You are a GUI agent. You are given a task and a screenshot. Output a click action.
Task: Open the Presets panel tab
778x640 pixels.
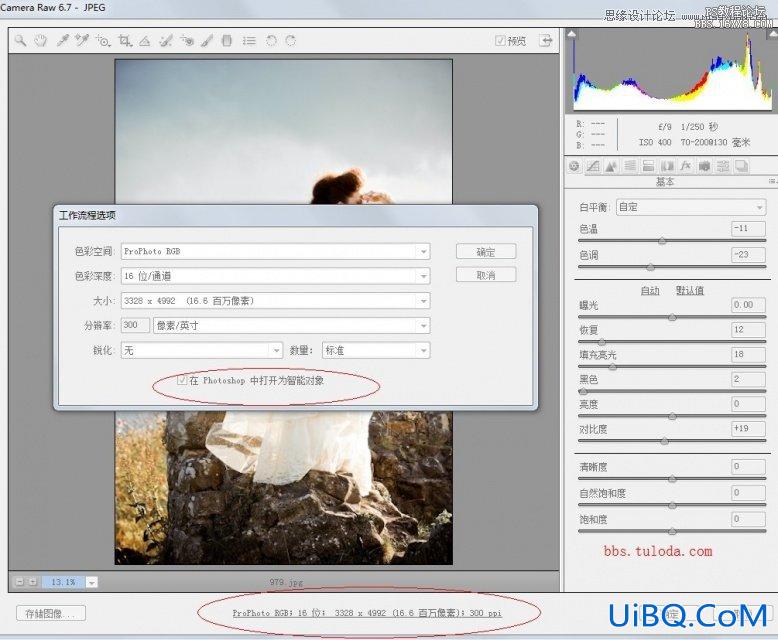point(723,166)
